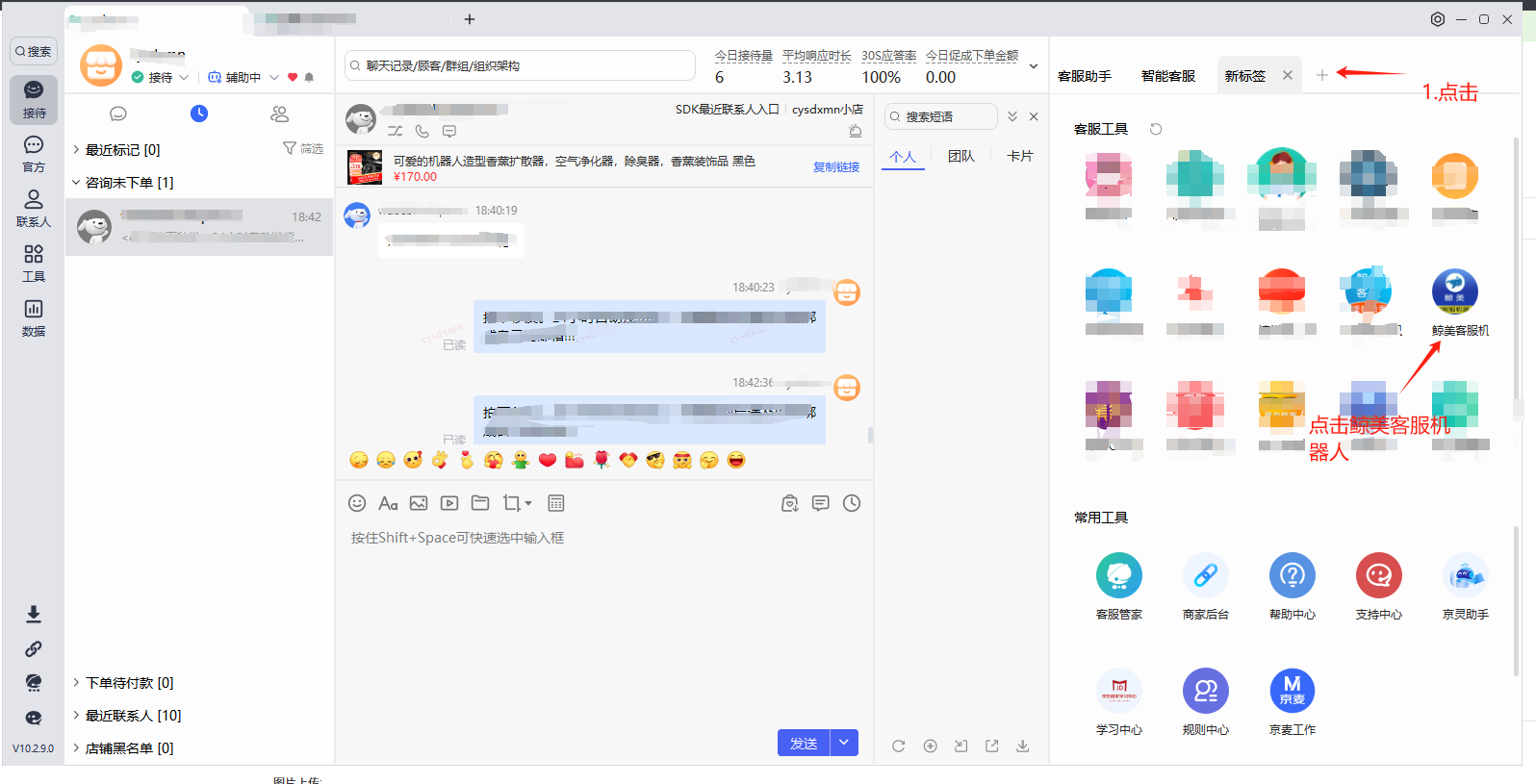The image size is (1536, 784).
Task: Open the 客服管家 tool
Action: (1118, 576)
